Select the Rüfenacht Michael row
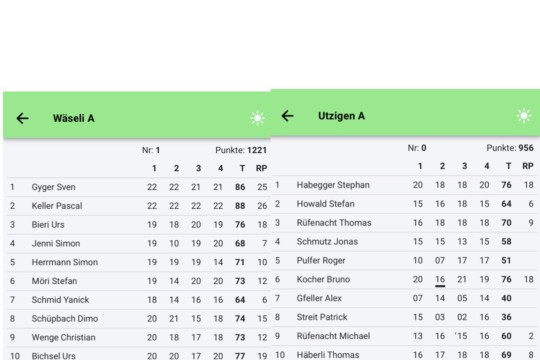The width and height of the screenshot is (540, 360). [405, 336]
